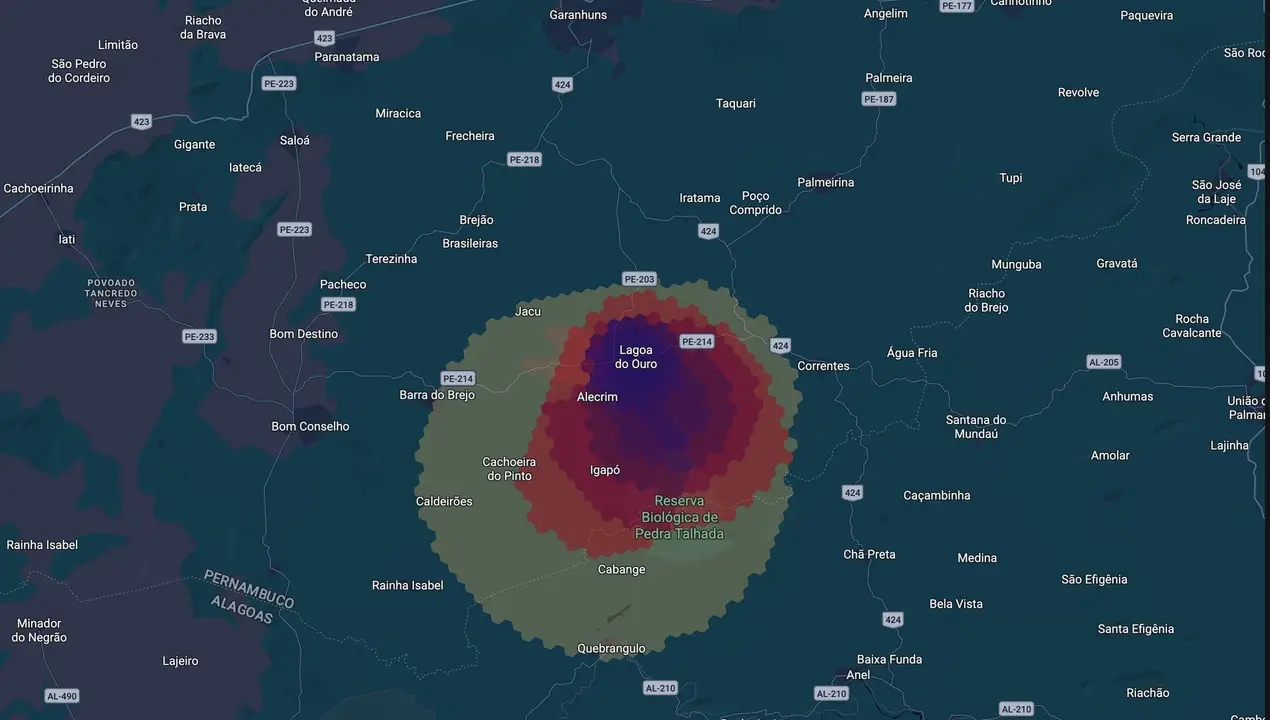Viewport: 1270px width, 720px height.
Task: Select the Serra Grande label
Action: pyautogui.click(x=1206, y=138)
